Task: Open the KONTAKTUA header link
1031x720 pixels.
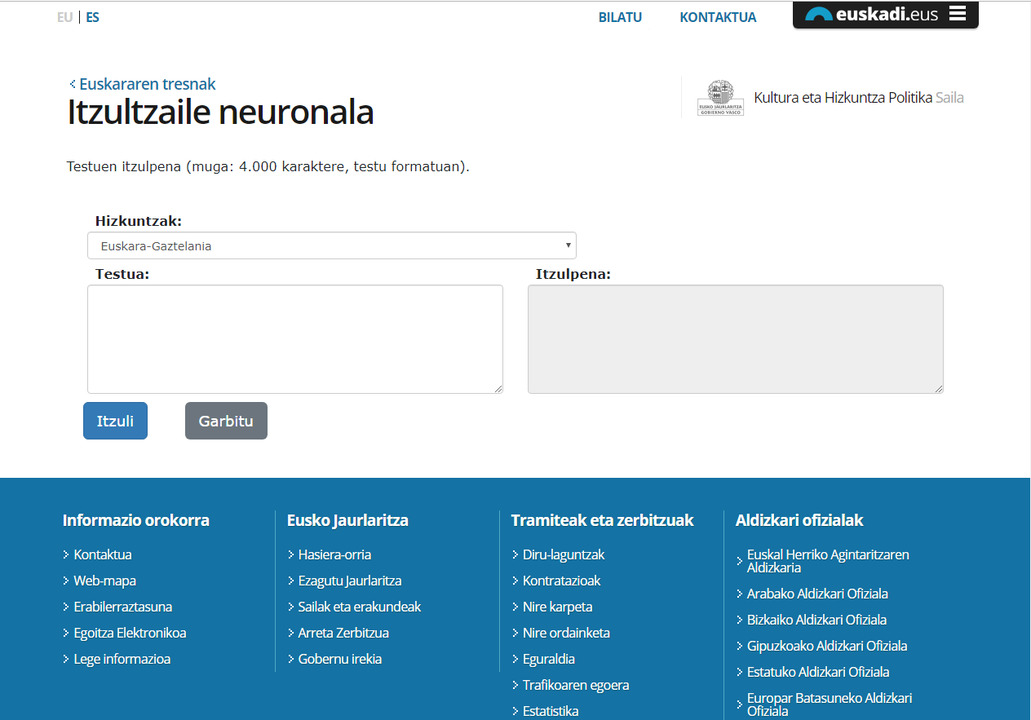Action: (718, 17)
